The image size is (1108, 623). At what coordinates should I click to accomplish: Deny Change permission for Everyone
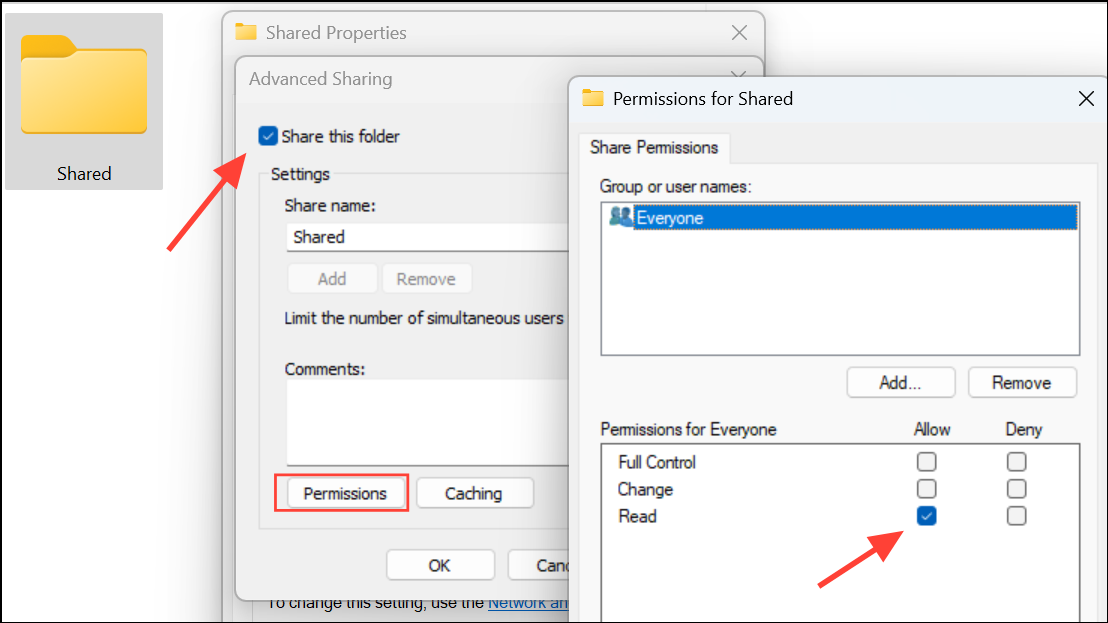click(x=1016, y=489)
